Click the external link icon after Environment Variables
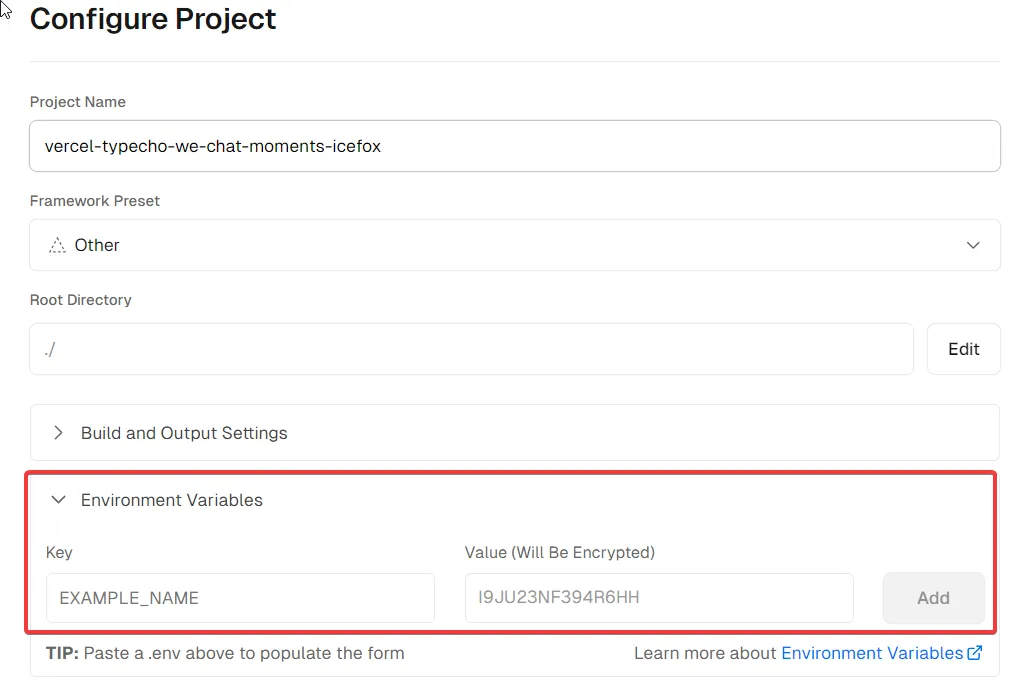Screen dimensions: 1022x687 pyautogui.click(x=975, y=653)
